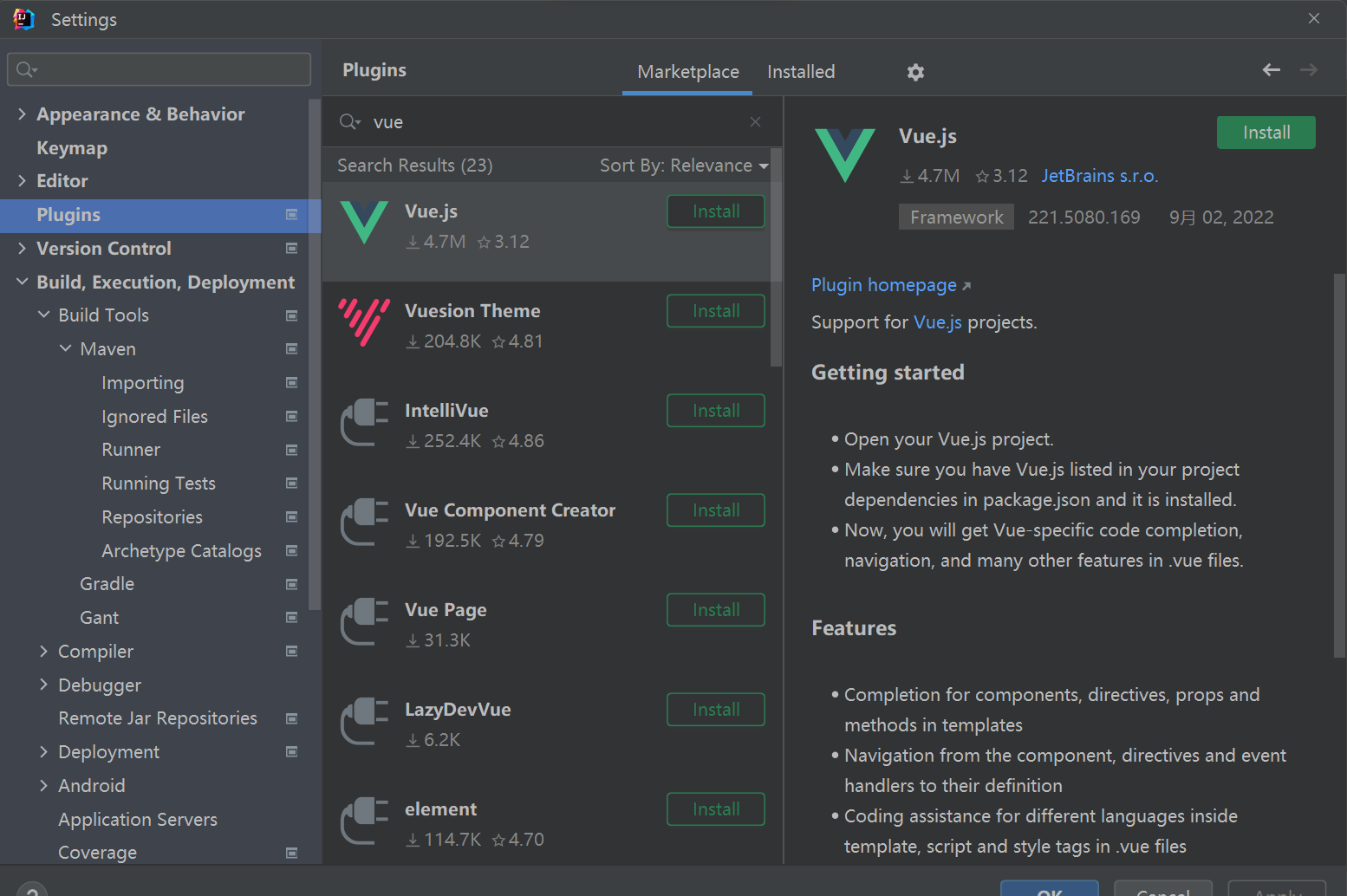Collapse the Maven node
This screenshot has width=1347, height=896.
pyautogui.click(x=65, y=348)
